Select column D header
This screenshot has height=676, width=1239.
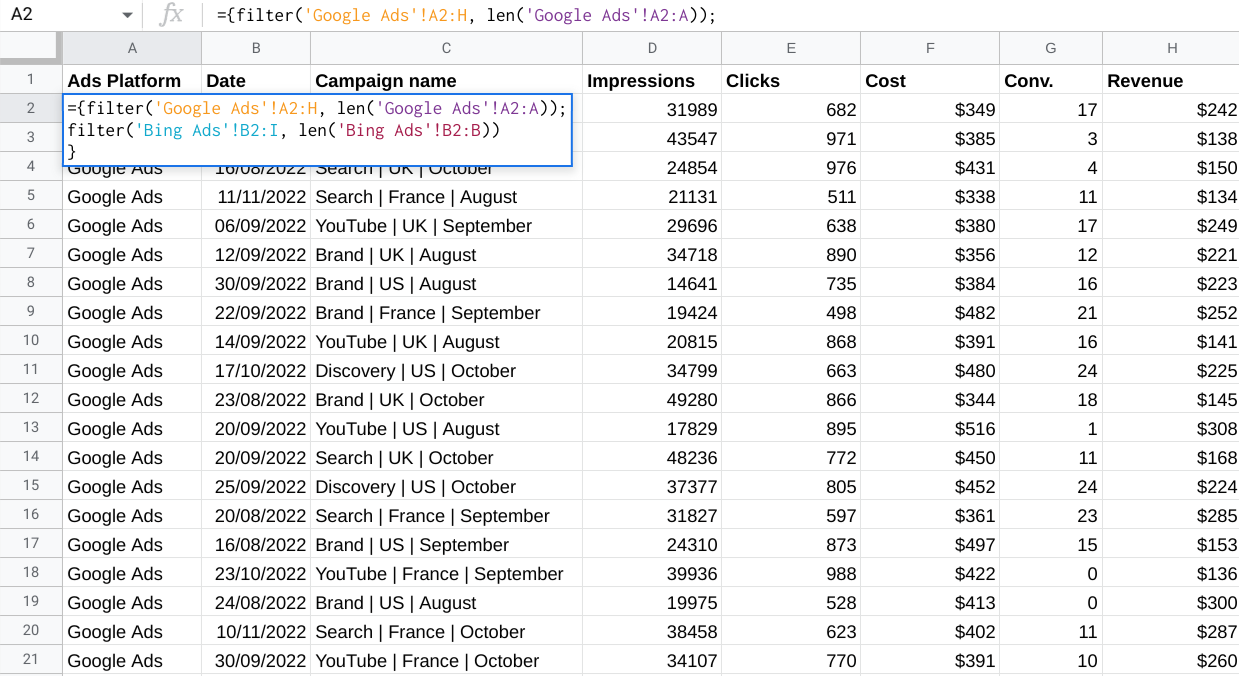pyautogui.click(x=652, y=48)
